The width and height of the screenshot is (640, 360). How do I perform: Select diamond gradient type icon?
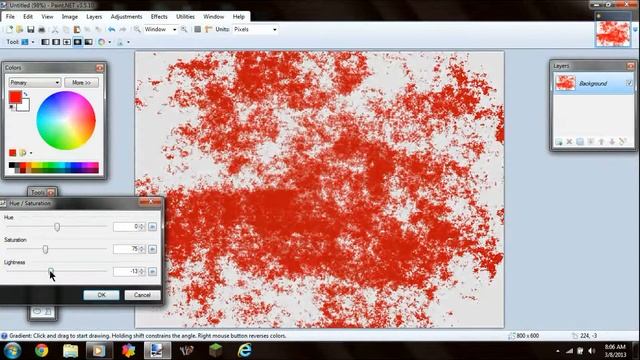(x=67, y=42)
